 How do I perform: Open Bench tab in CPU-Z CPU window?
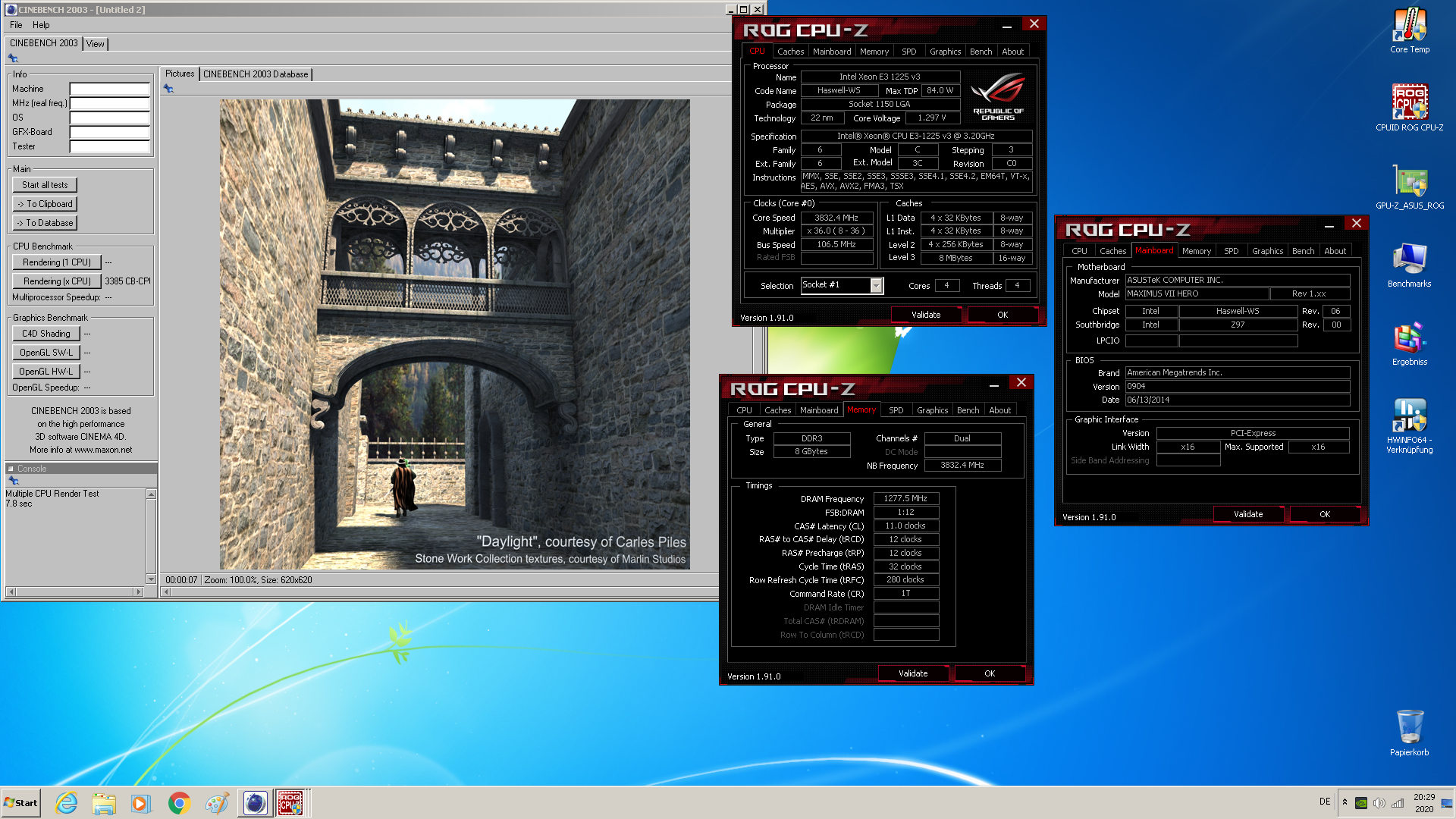pos(981,52)
